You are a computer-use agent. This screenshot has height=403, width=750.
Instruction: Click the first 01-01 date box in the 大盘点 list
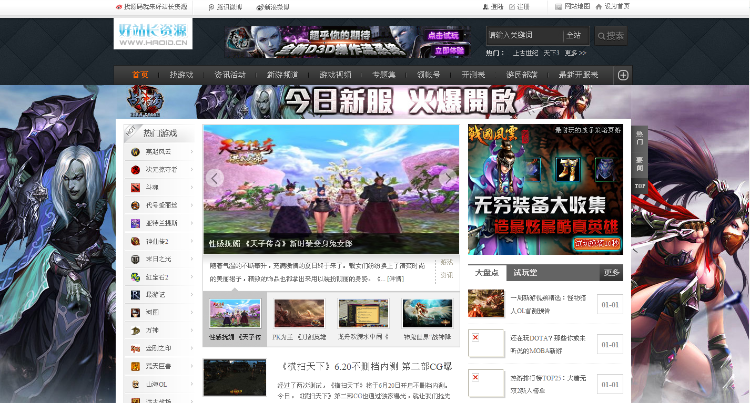[610, 305]
